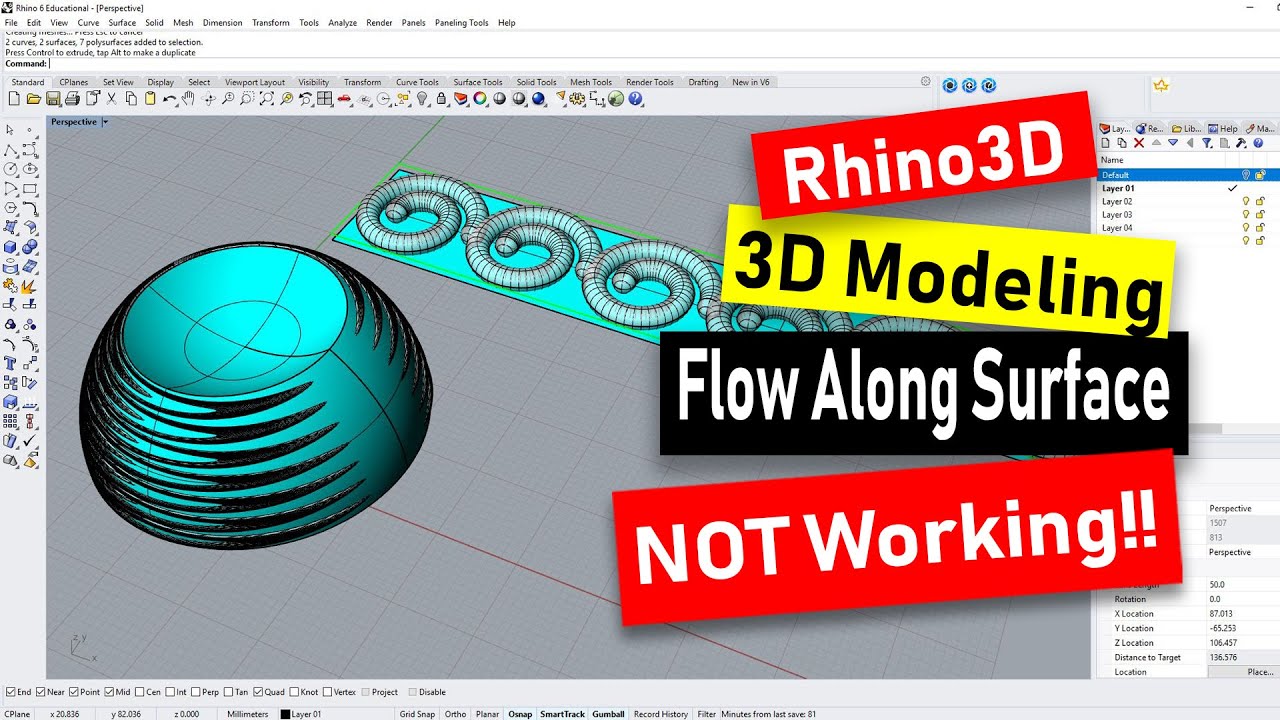Screen dimensions: 1280x720
Task: Enable the Int osnap checkbox
Action: point(170,692)
